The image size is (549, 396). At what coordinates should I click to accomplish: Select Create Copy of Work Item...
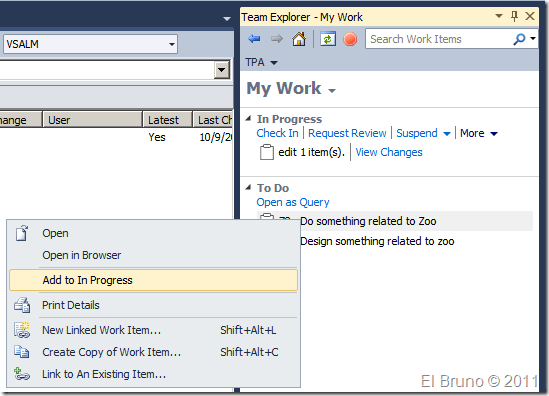(x=153, y=352)
